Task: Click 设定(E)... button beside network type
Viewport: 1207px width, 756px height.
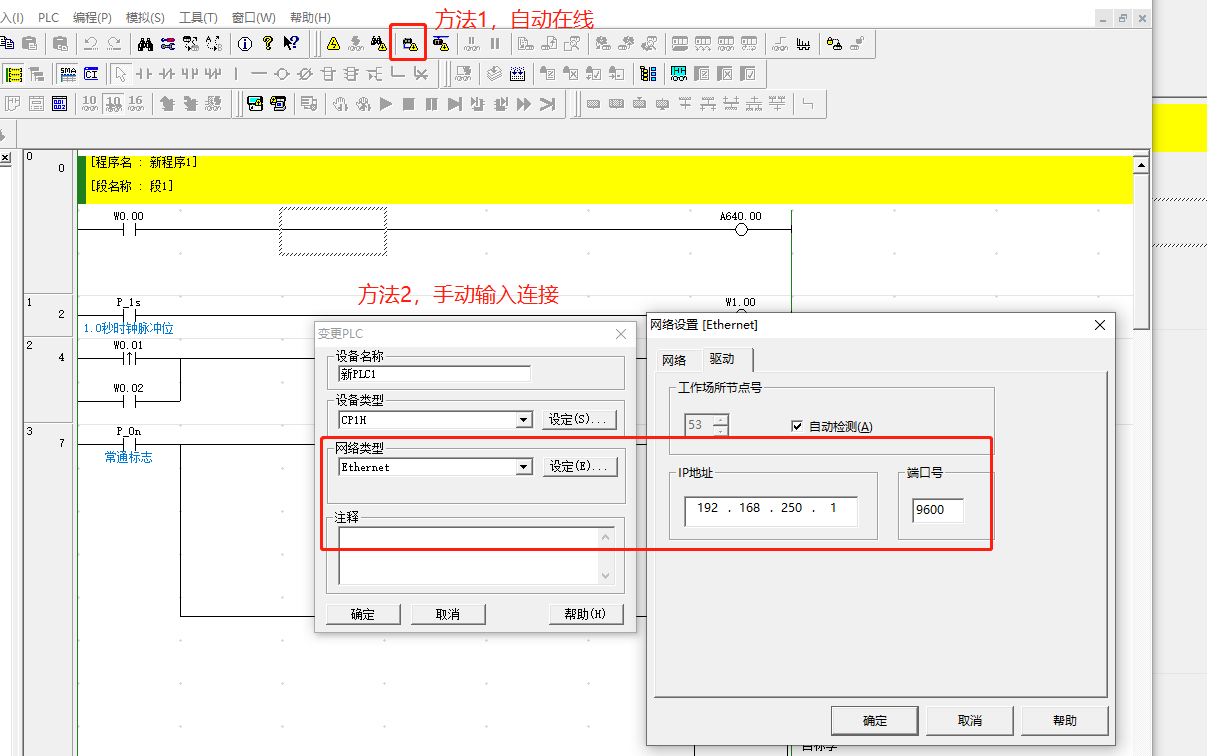Action: click(x=580, y=467)
